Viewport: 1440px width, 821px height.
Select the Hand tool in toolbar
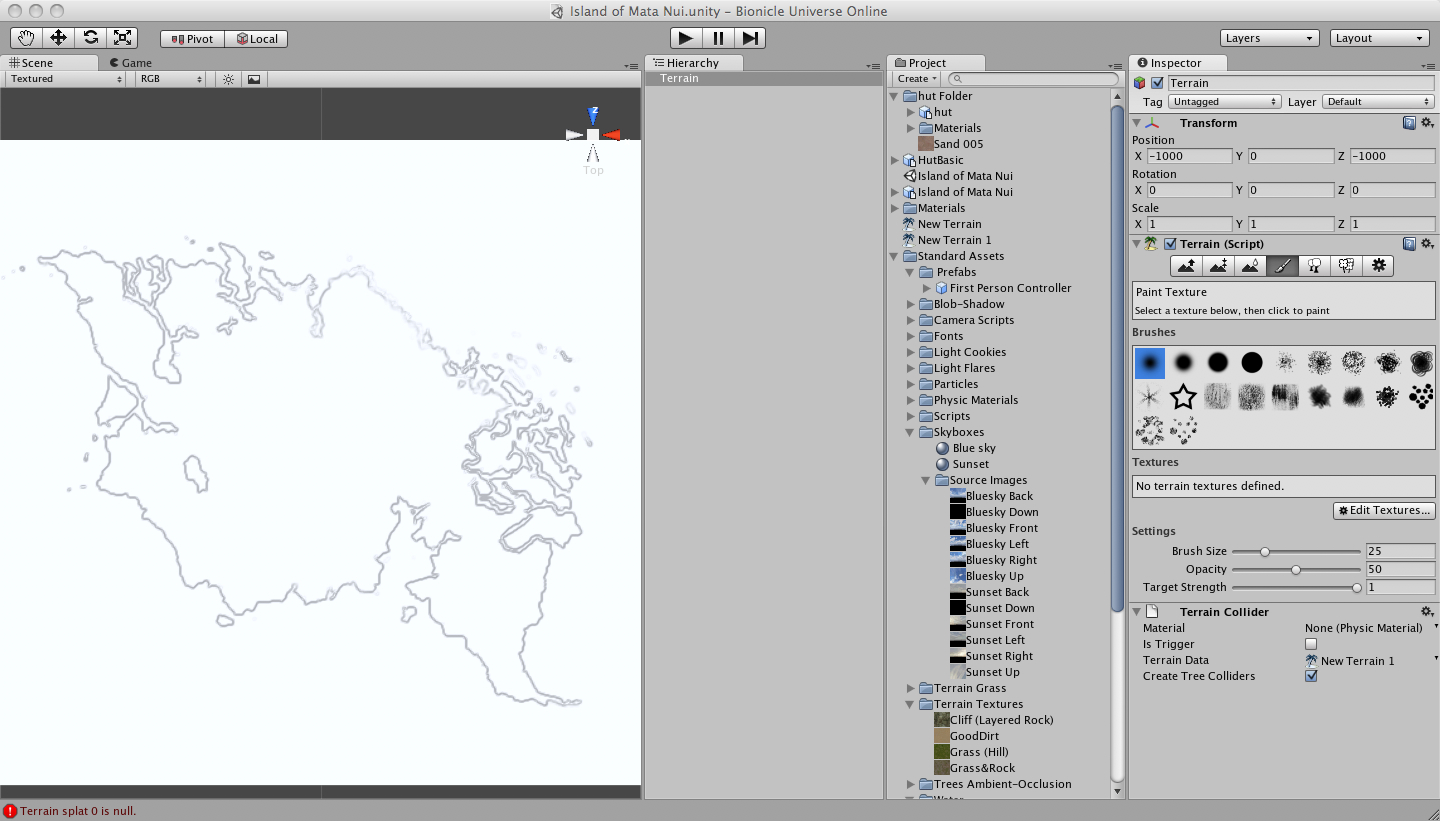pos(26,38)
